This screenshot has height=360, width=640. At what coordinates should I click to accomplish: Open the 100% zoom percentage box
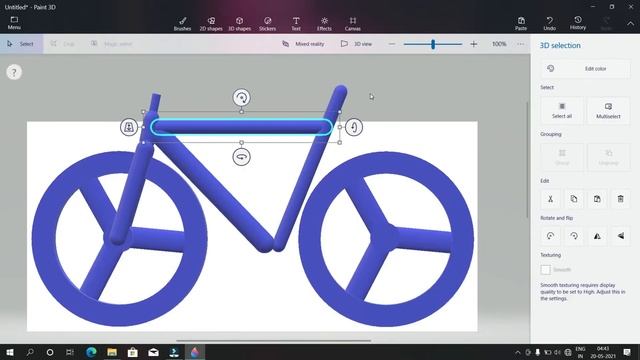pos(499,44)
